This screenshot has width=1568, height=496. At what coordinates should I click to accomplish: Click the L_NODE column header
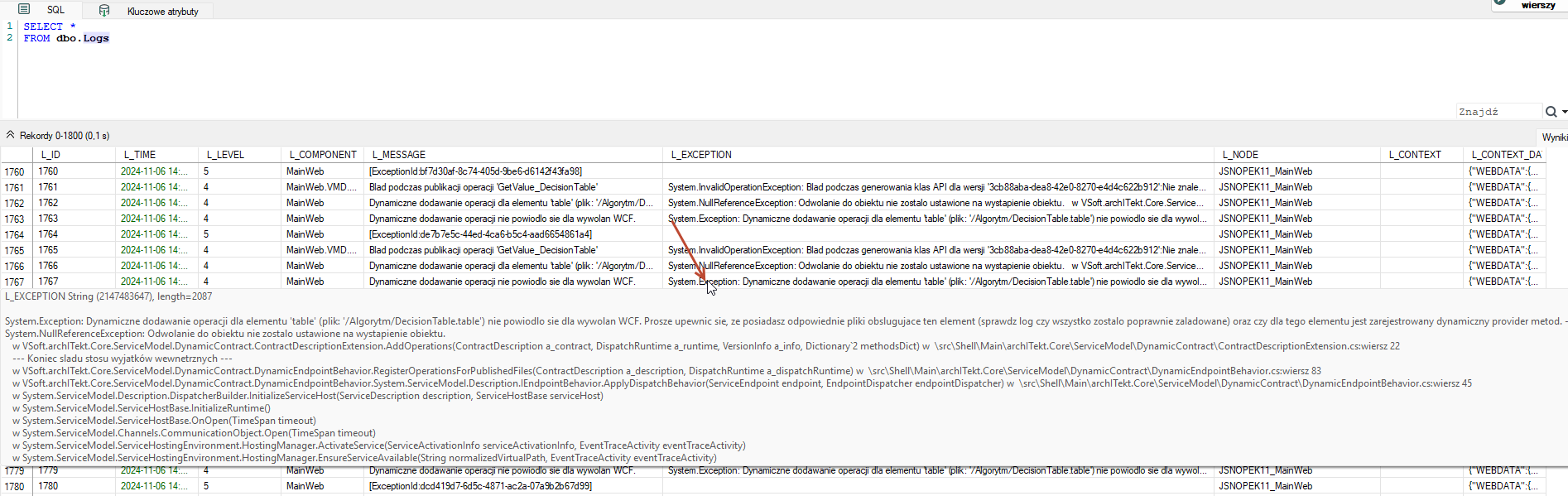click(x=1297, y=155)
